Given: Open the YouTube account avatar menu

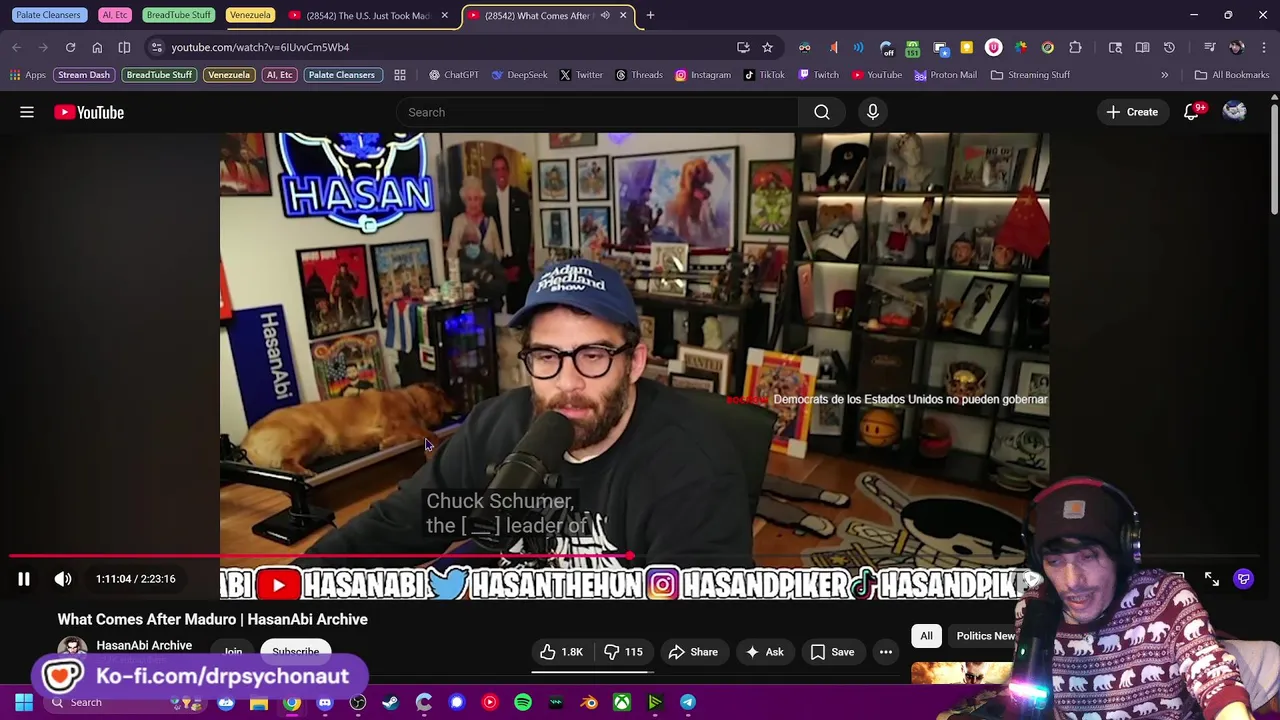Looking at the screenshot, I should click(x=1235, y=112).
